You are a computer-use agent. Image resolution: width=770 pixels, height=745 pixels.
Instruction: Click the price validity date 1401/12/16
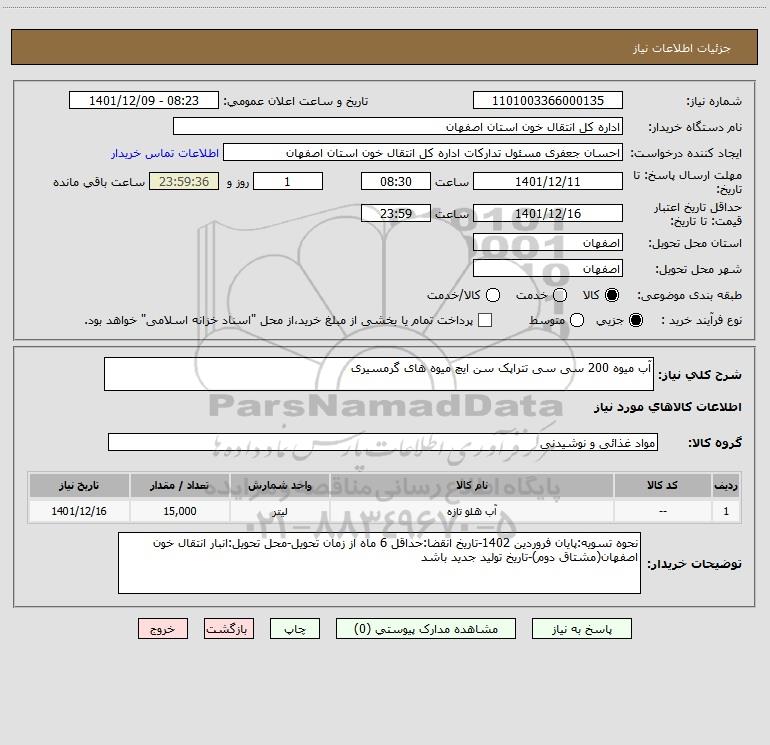548,213
